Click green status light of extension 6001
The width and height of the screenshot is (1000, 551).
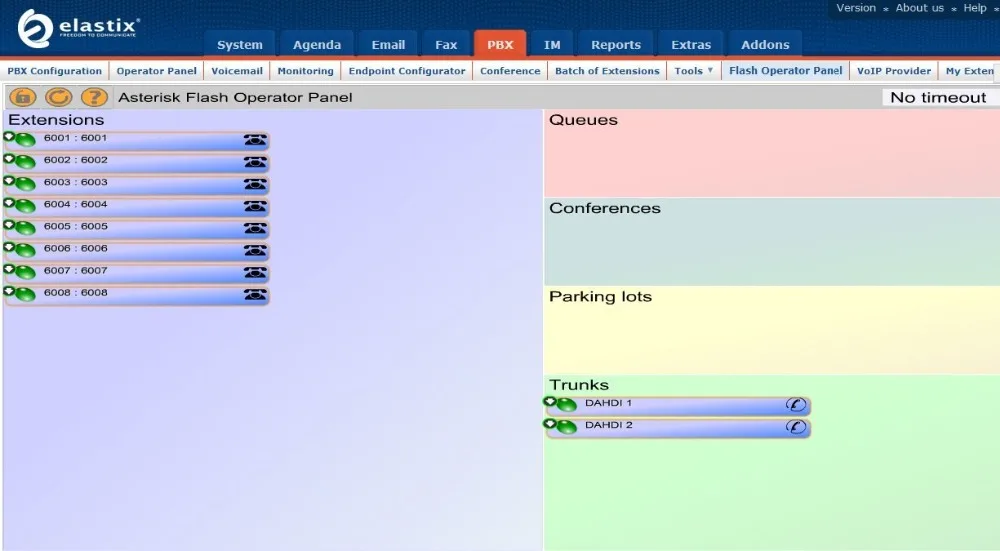click(26, 140)
